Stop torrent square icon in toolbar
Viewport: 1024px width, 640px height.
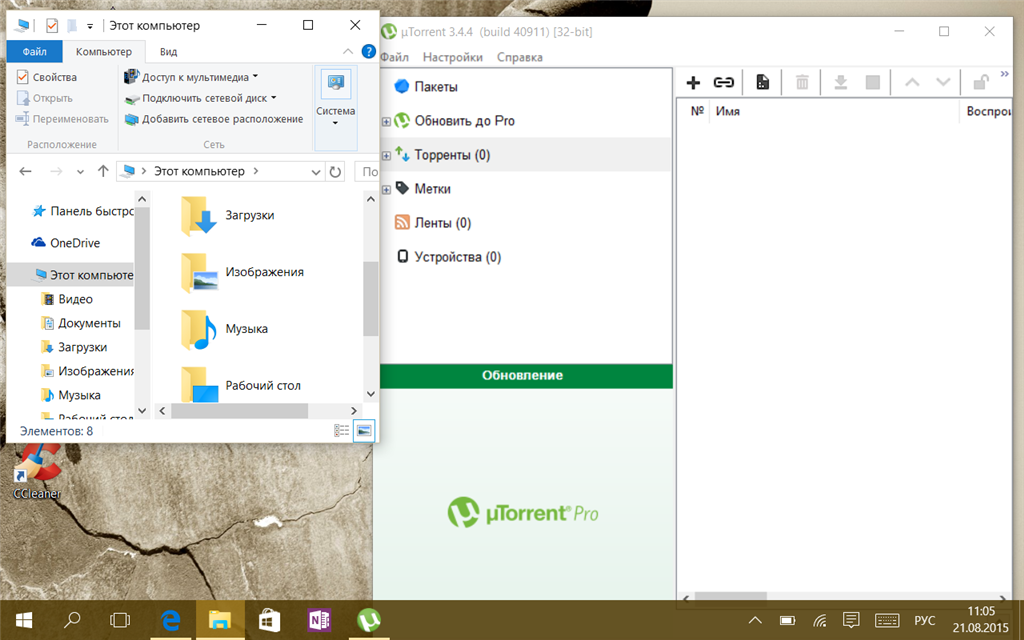click(872, 82)
